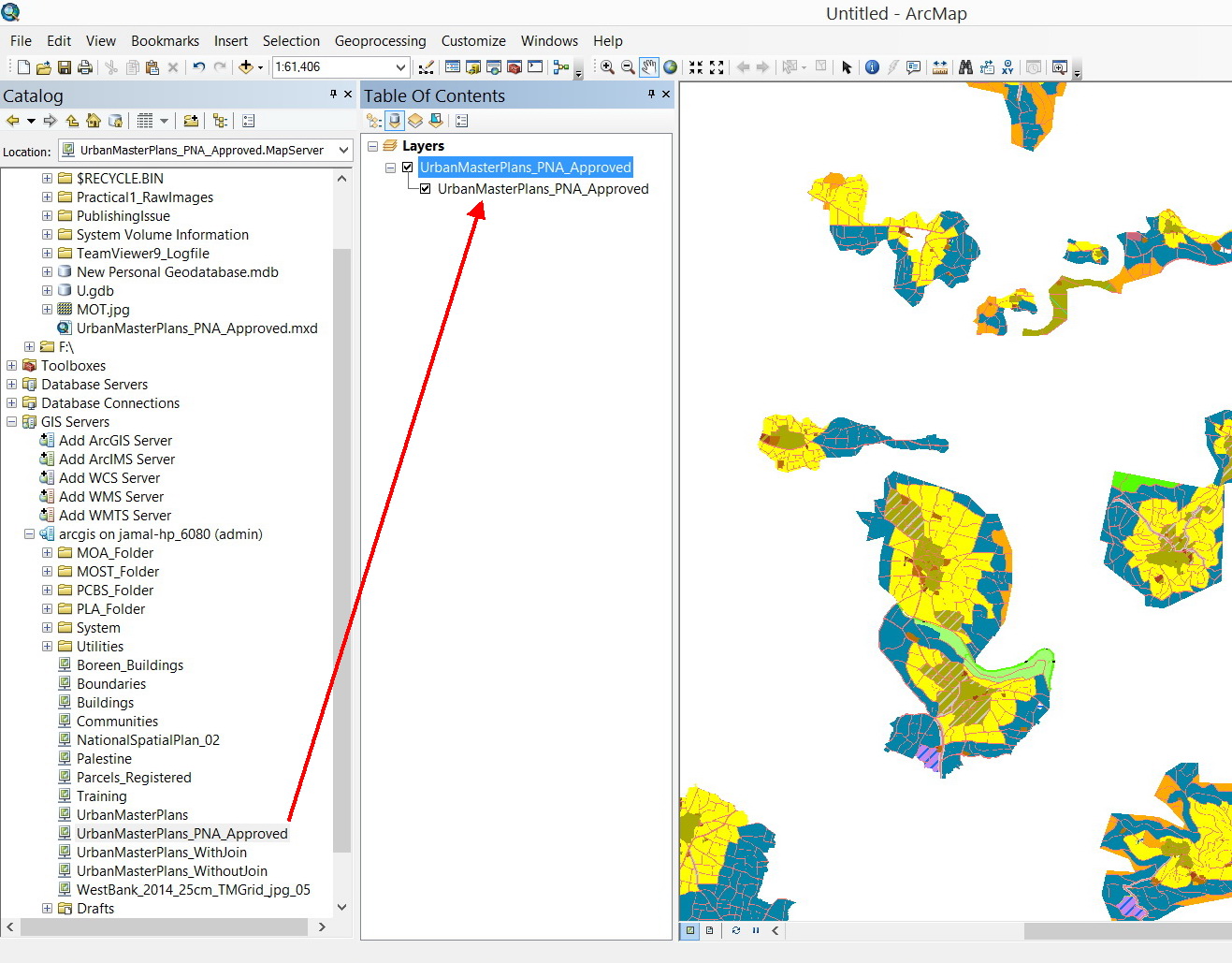Switch to List By Selection view
Screen dimensions: 1232x963
[x=436, y=121]
